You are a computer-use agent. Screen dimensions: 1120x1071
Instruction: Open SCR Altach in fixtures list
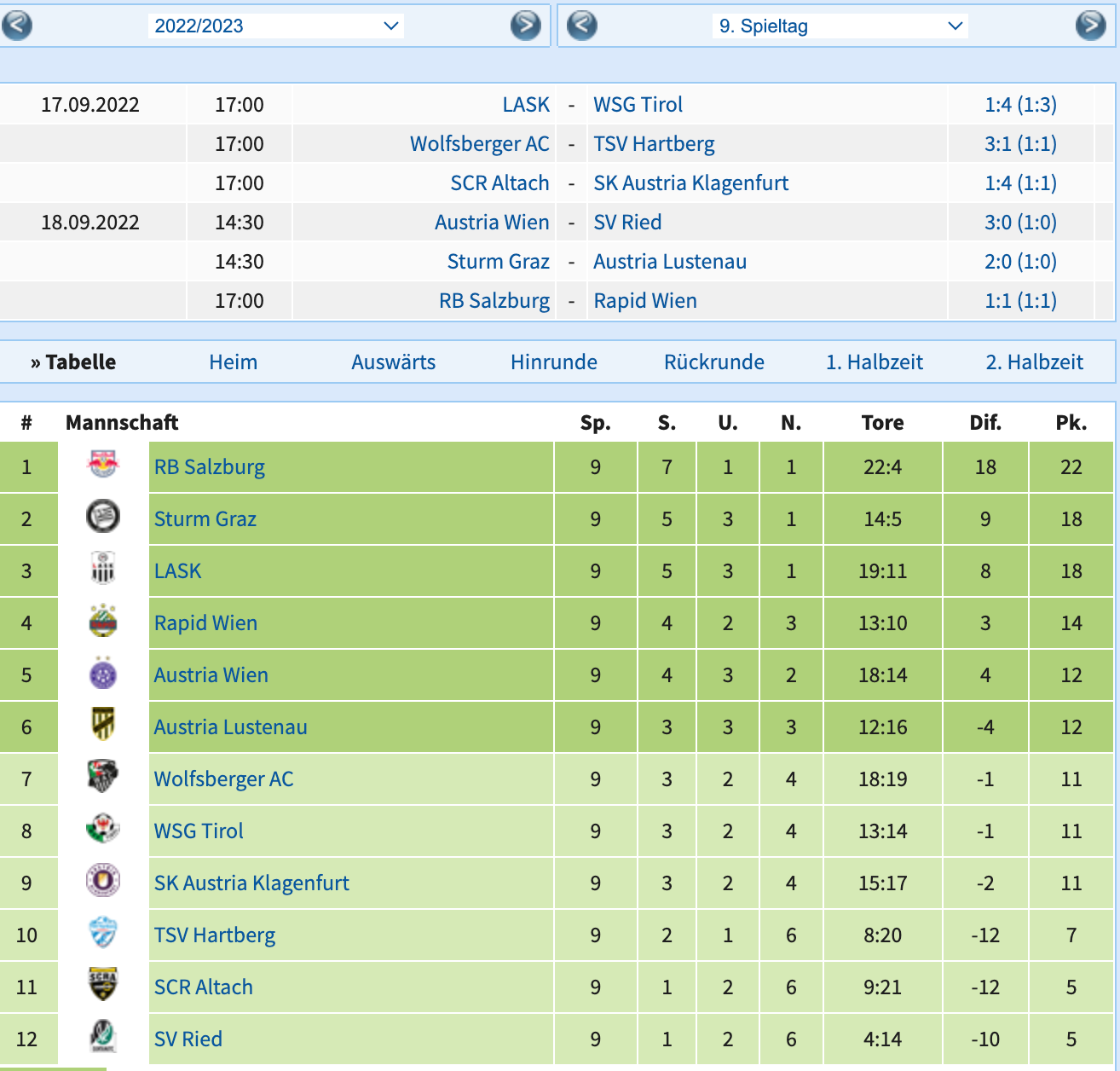500,183
